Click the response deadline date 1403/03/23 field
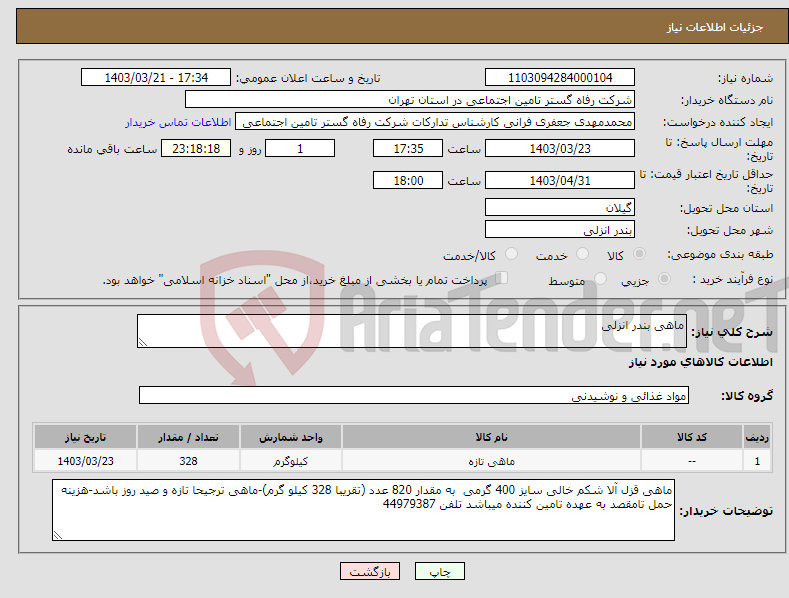789x598 pixels. tap(560, 148)
